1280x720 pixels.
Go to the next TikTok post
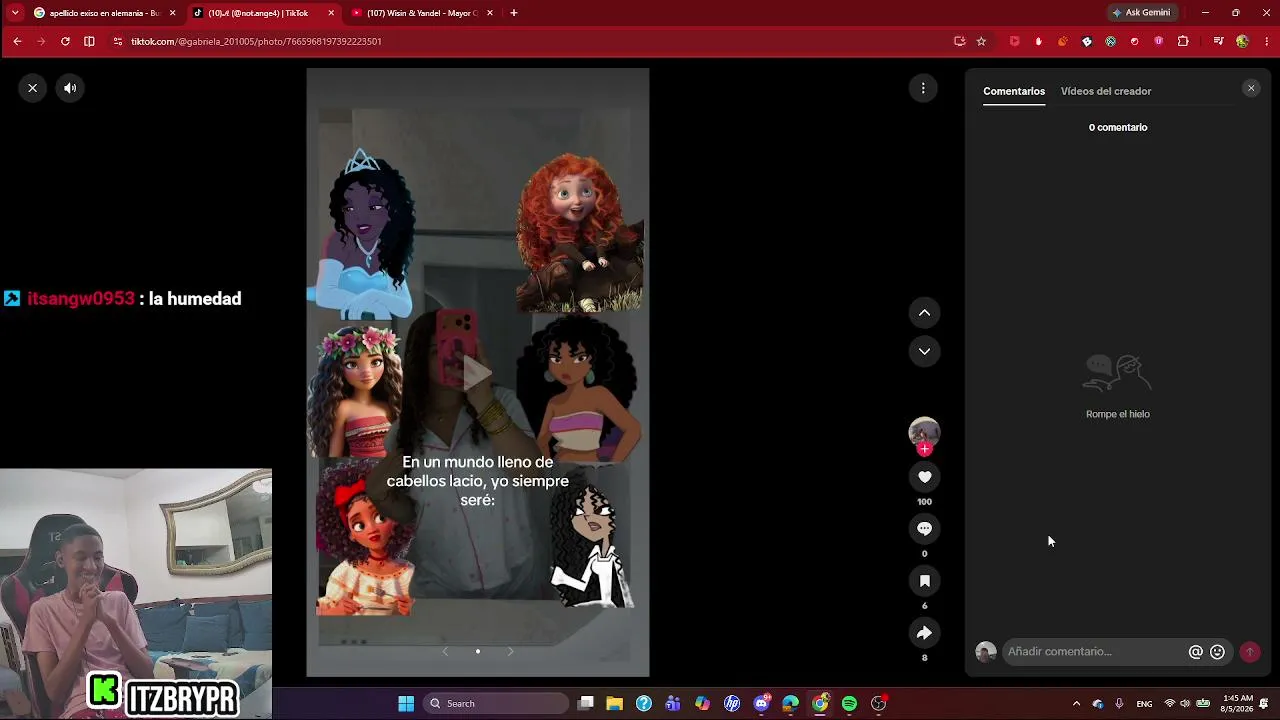(x=924, y=351)
